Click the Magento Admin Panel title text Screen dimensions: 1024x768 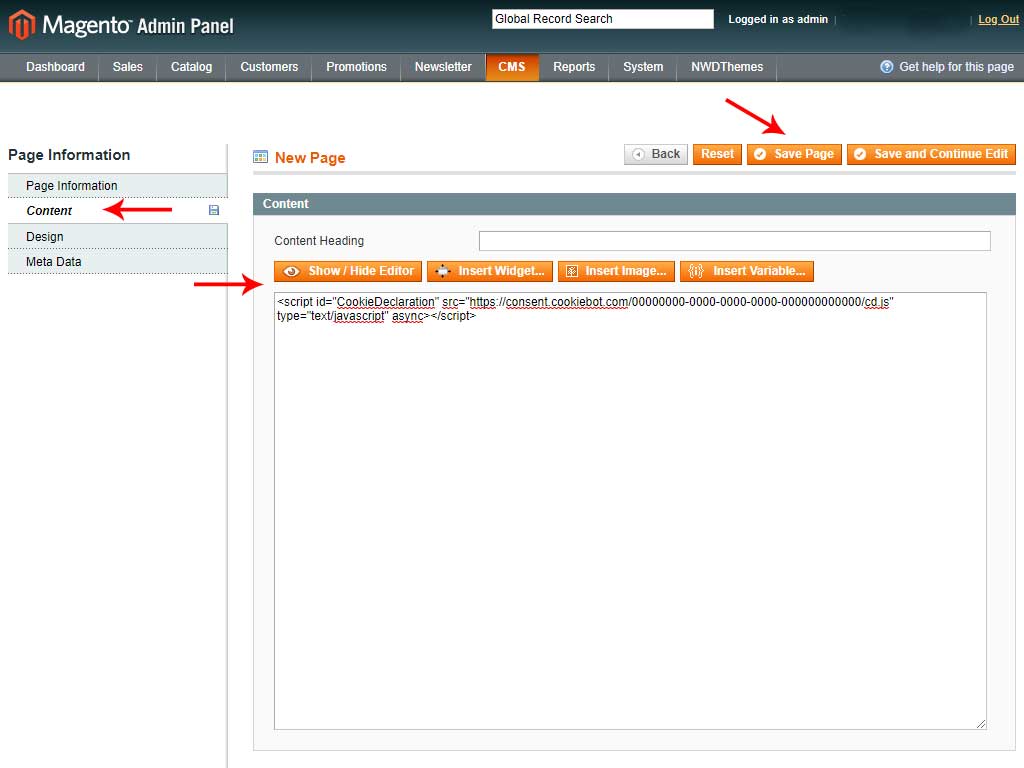[x=138, y=25]
